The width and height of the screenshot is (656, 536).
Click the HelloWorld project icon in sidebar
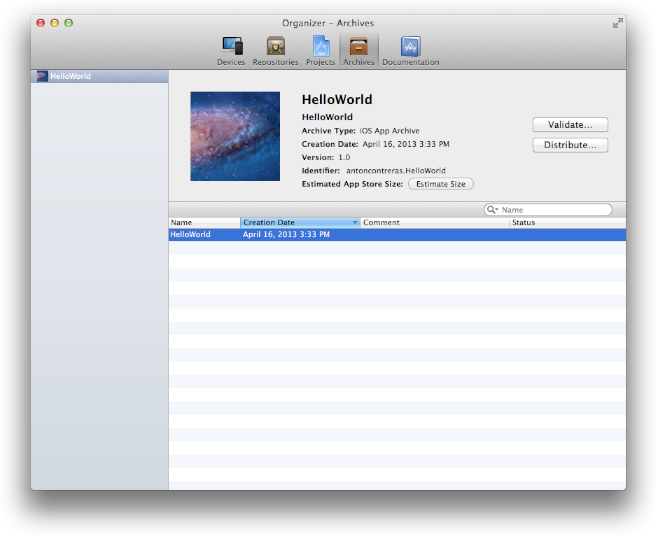tap(42, 76)
